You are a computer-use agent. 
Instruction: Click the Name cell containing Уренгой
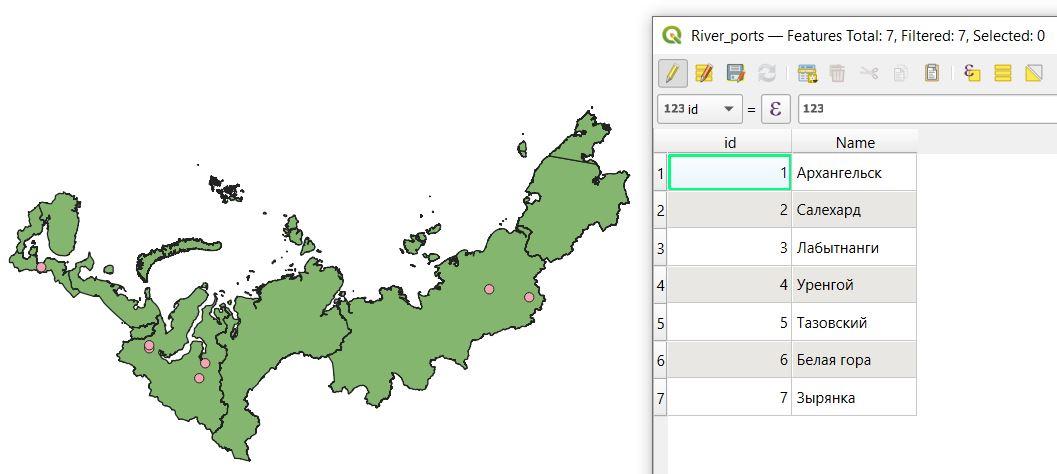coord(853,285)
